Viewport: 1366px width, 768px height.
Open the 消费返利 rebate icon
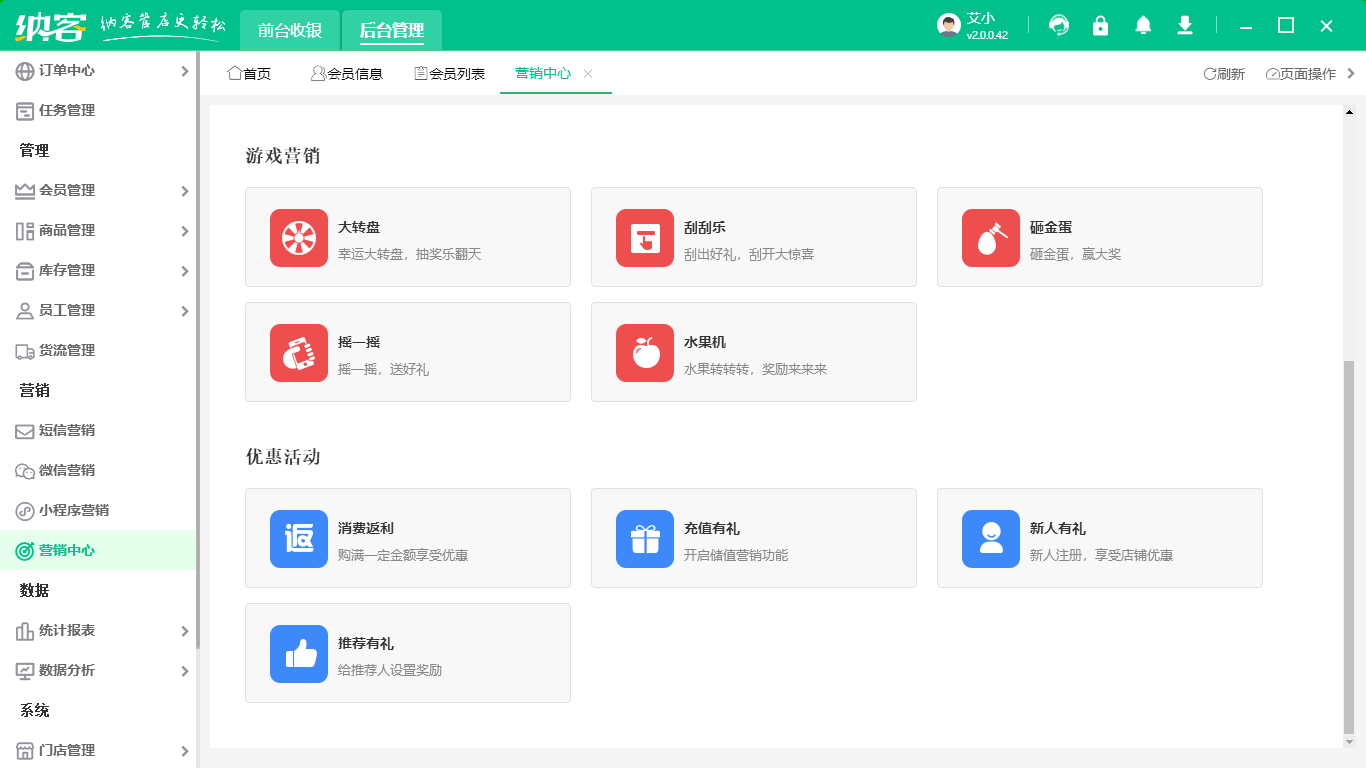coord(299,539)
